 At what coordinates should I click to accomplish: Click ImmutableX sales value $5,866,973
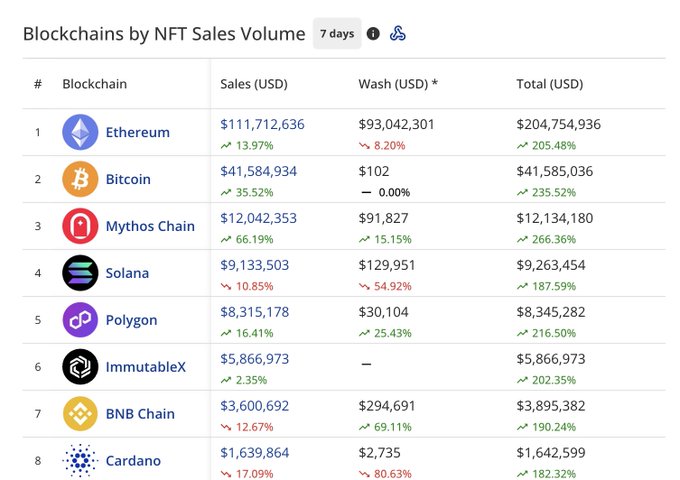pyautogui.click(x=255, y=359)
